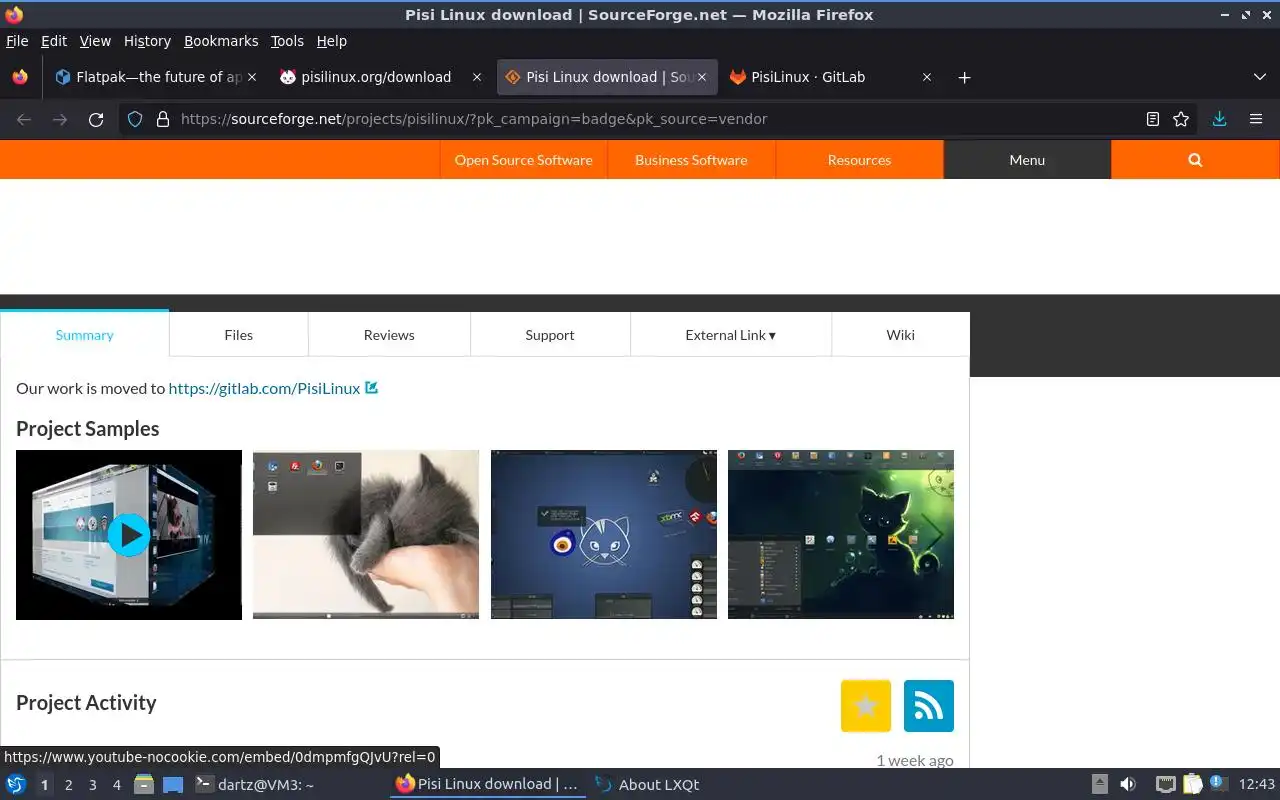Open the grey kitten screenshot thumbnail
Screen dimensions: 1280x800
(366, 535)
